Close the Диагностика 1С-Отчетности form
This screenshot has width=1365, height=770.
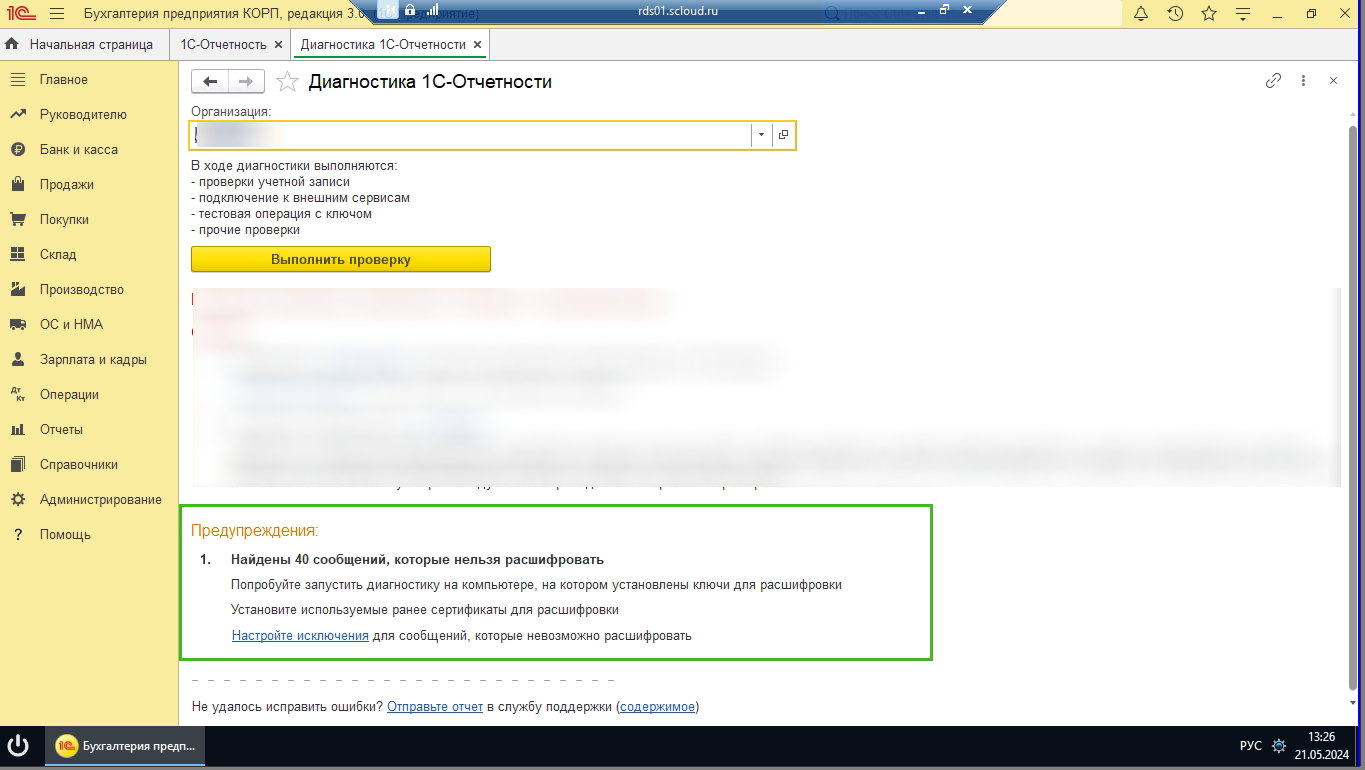[1333, 81]
